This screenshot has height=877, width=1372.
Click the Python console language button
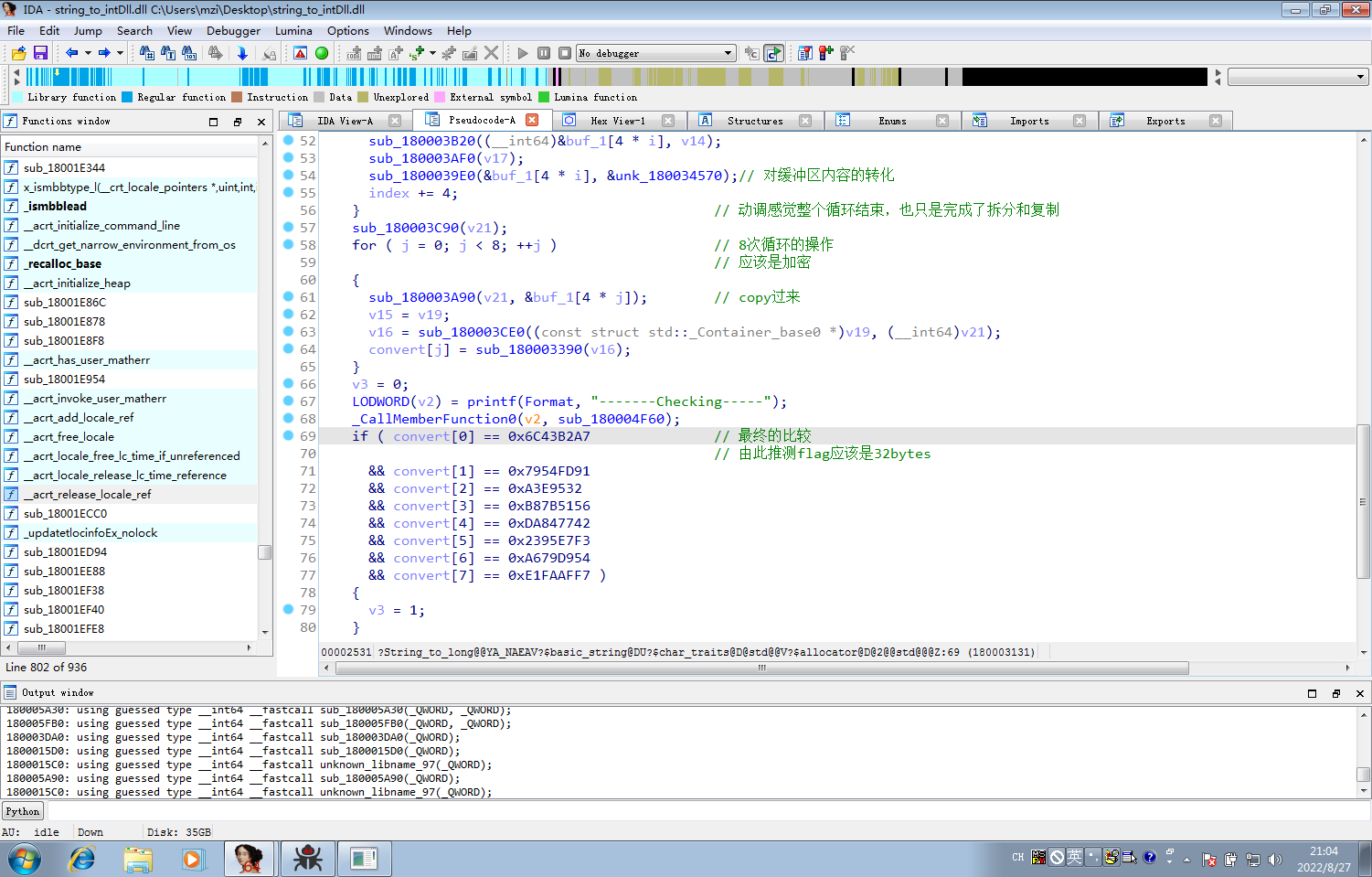coord(23,811)
